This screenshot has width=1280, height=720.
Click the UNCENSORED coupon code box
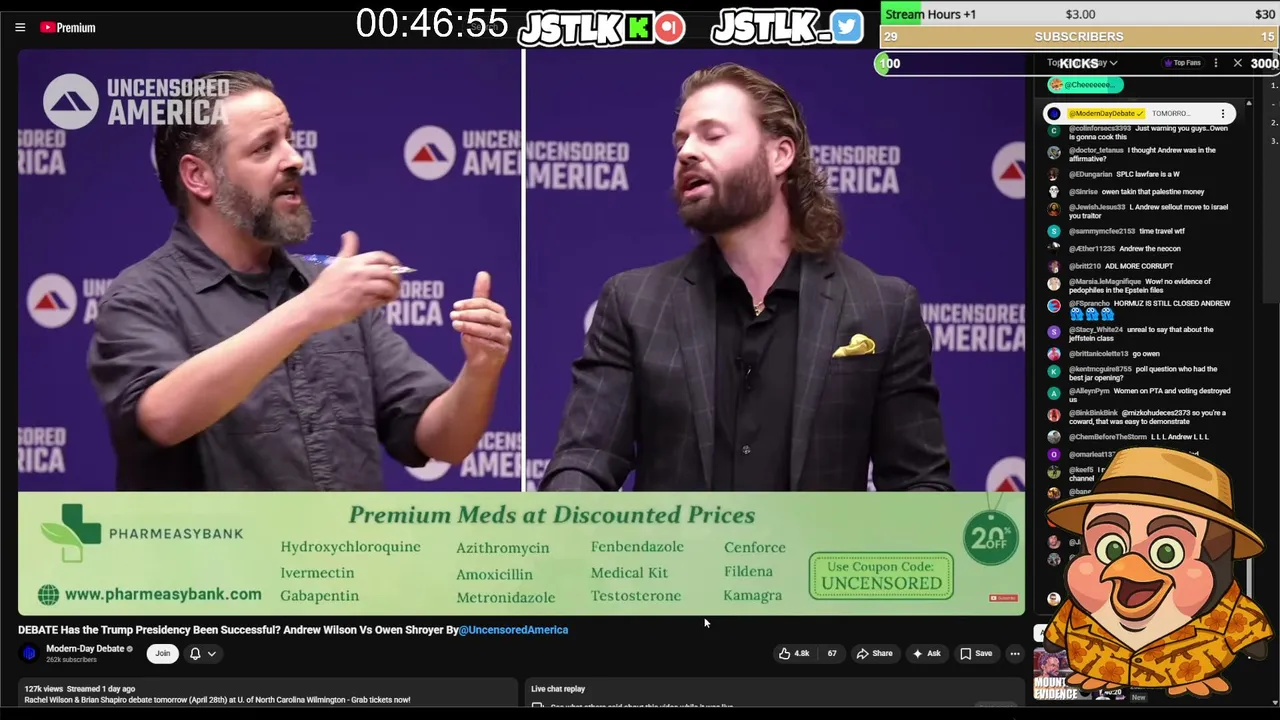(x=881, y=575)
